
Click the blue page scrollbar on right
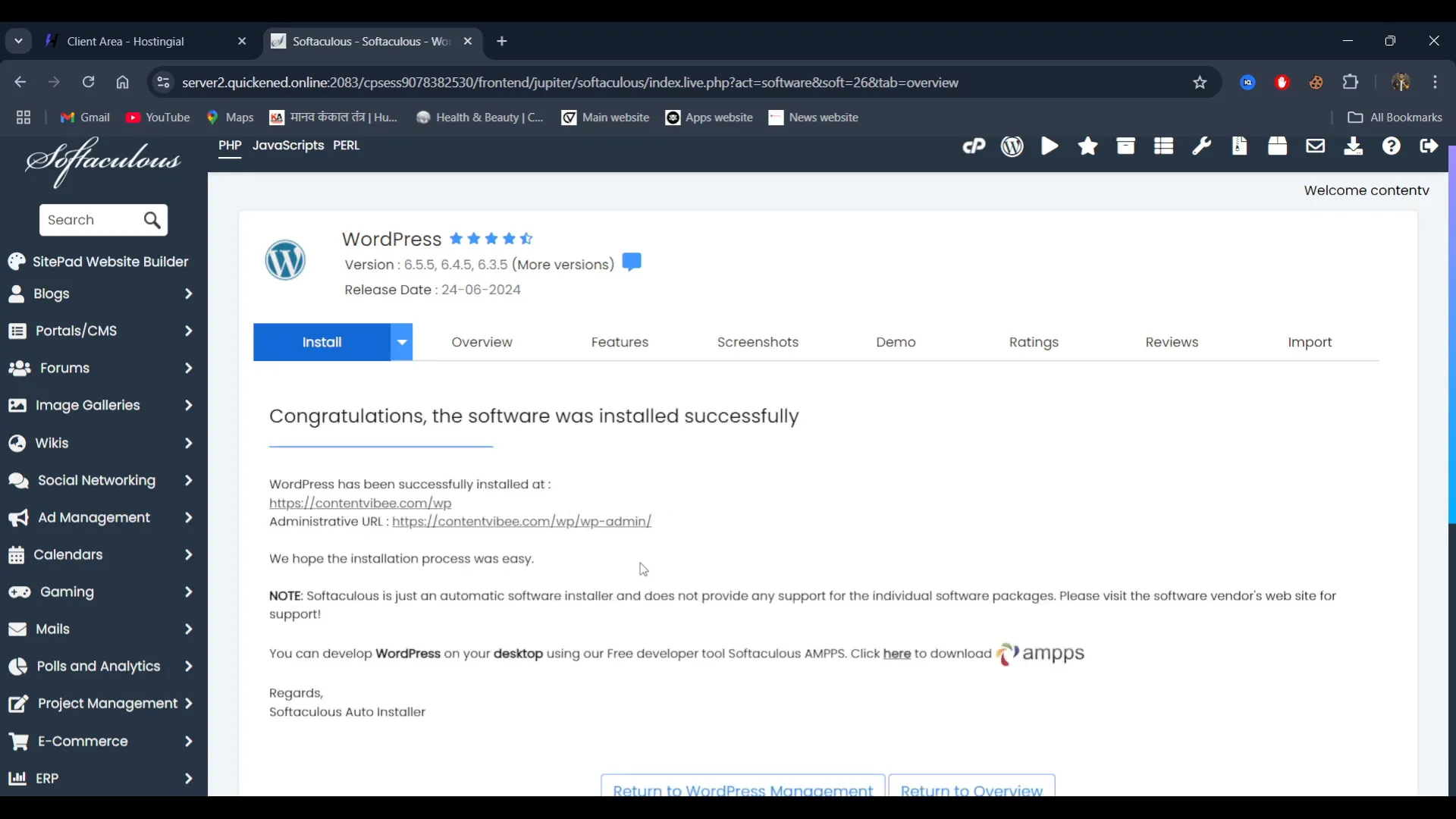pyautogui.click(x=1451, y=334)
